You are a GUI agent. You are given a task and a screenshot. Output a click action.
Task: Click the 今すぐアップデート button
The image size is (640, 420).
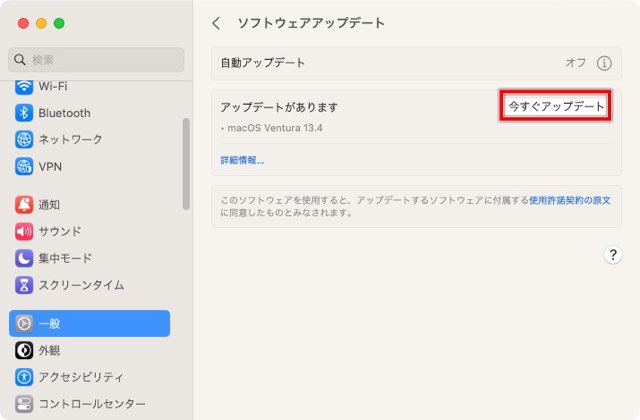(556, 107)
